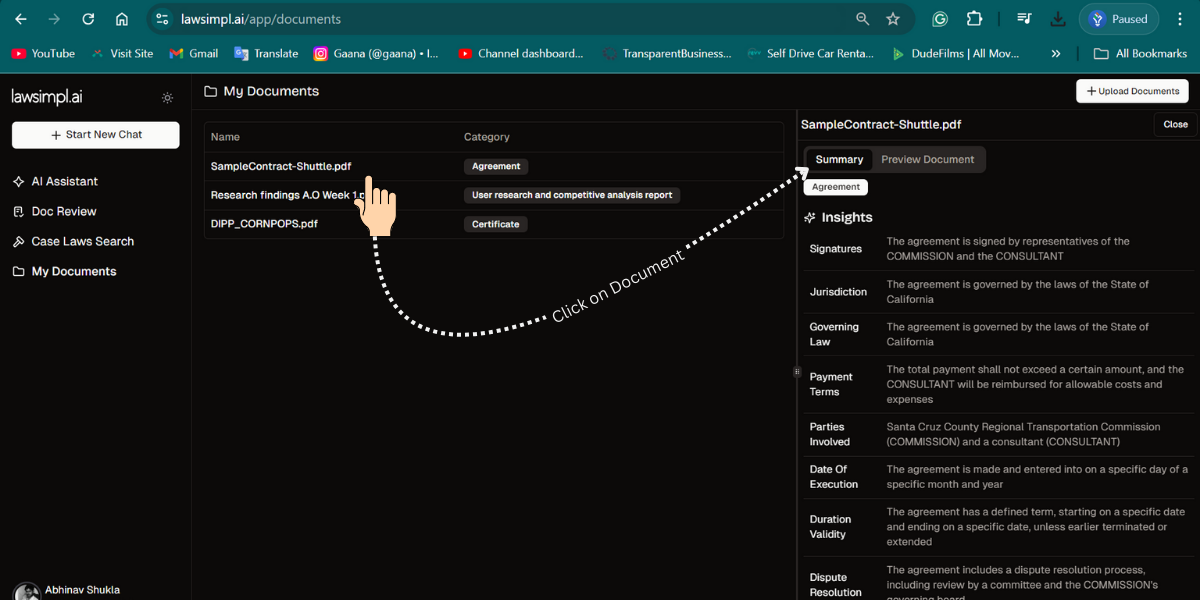Image resolution: width=1200 pixels, height=600 pixels.
Task: Open the Gaana Instagram bookmark
Action: pyautogui.click(x=376, y=54)
